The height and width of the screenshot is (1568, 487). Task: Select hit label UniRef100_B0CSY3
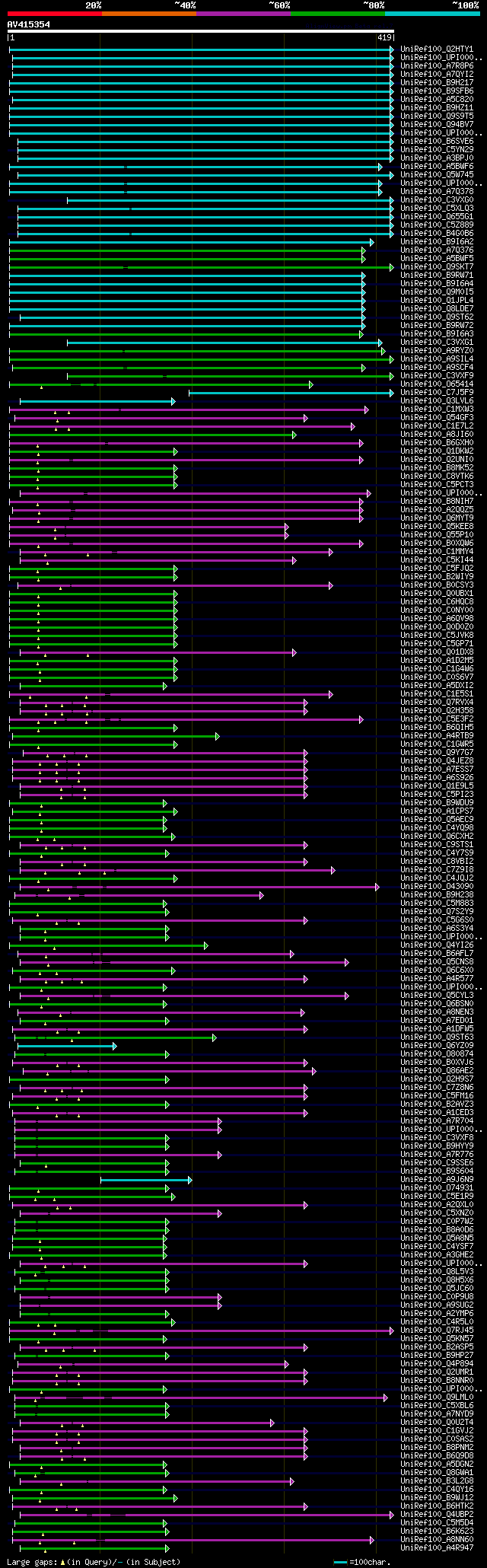tap(437, 585)
